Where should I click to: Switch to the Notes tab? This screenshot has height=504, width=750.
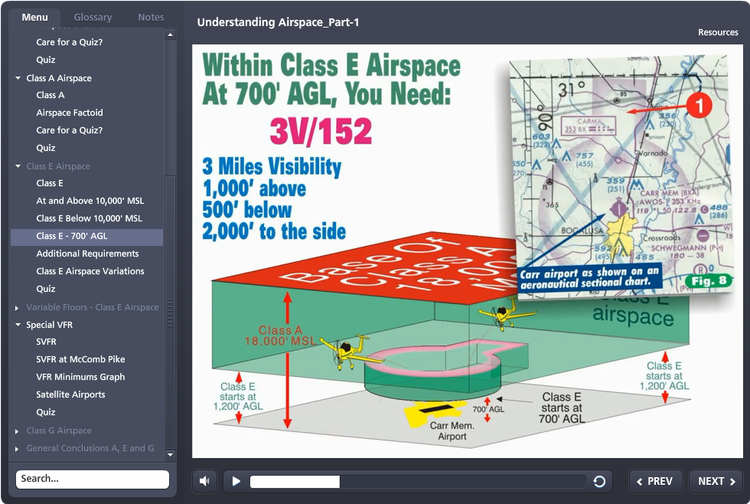coord(151,17)
